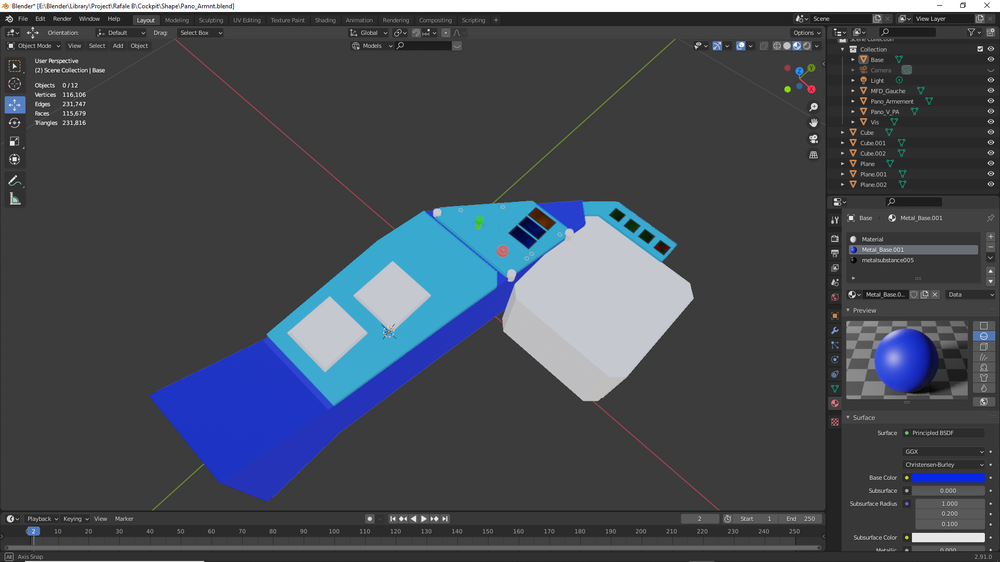Open the Render menu
This screenshot has width=1000, height=562.
pyautogui.click(x=62, y=19)
